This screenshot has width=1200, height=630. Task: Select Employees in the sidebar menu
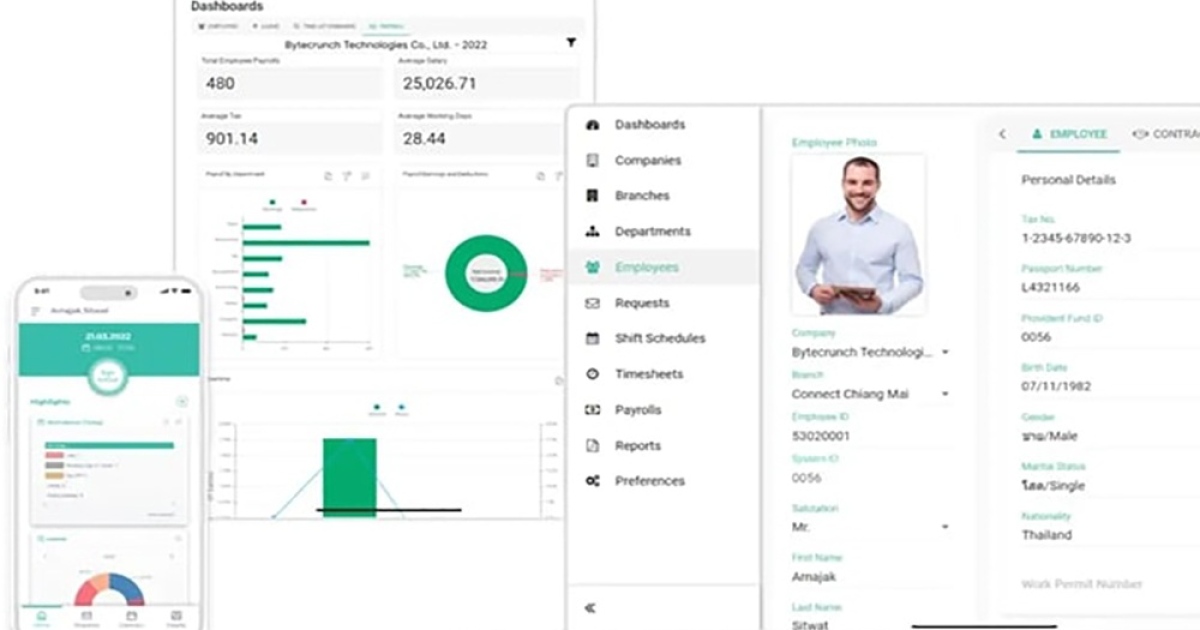(646, 267)
